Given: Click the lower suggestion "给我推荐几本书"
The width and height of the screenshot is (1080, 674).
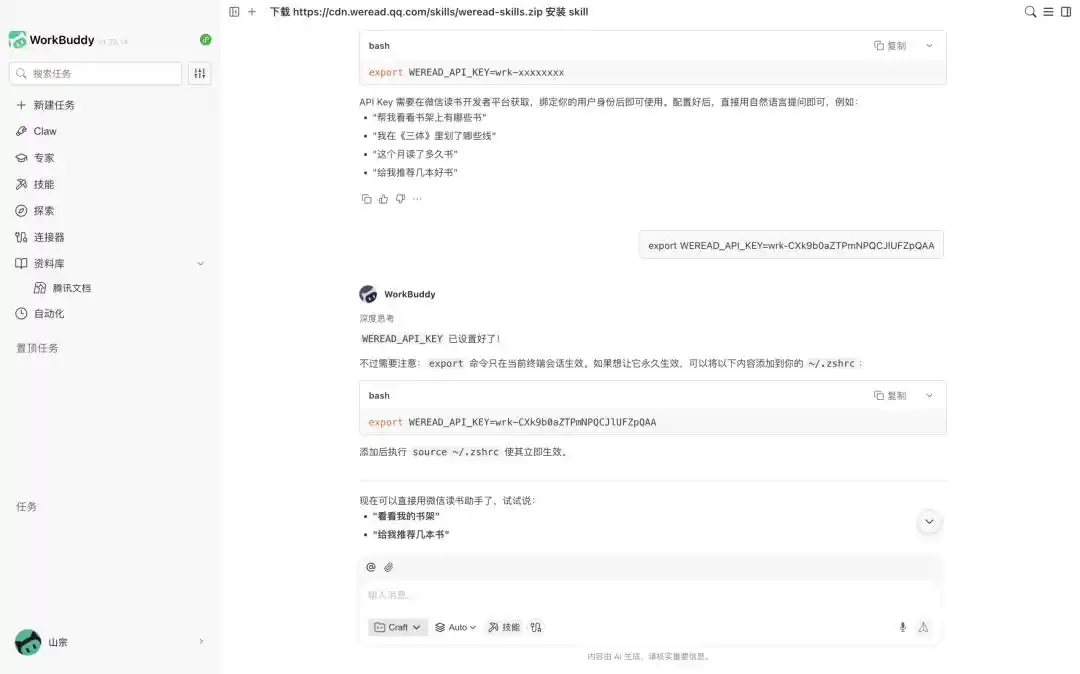Looking at the screenshot, I should click(x=411, y=535).
